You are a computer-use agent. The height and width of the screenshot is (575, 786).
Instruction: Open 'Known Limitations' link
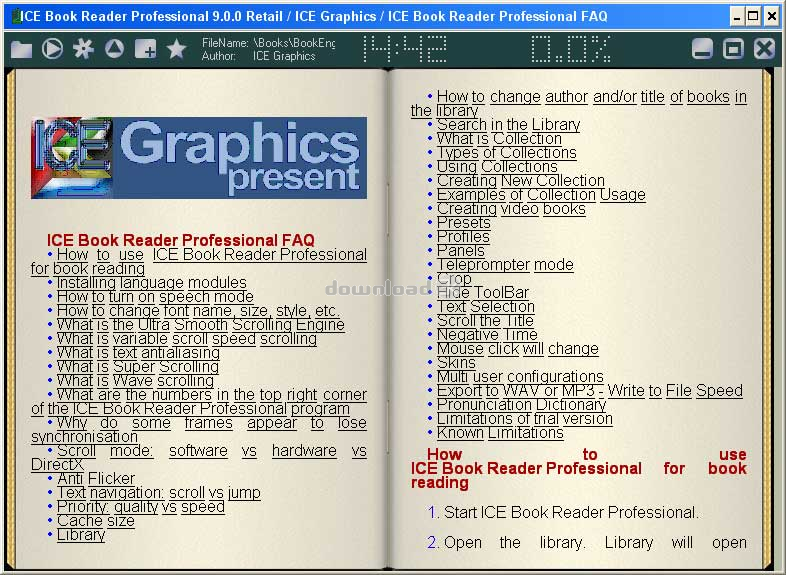click(x=500, y=433)
